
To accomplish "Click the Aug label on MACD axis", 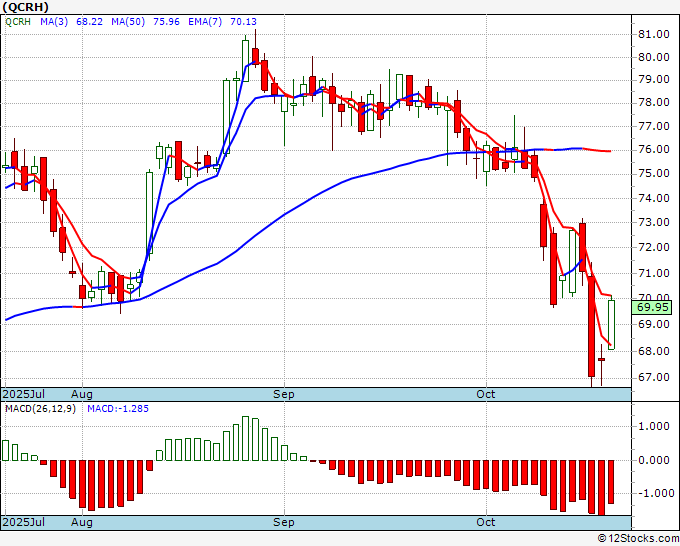I will (82, 522).
